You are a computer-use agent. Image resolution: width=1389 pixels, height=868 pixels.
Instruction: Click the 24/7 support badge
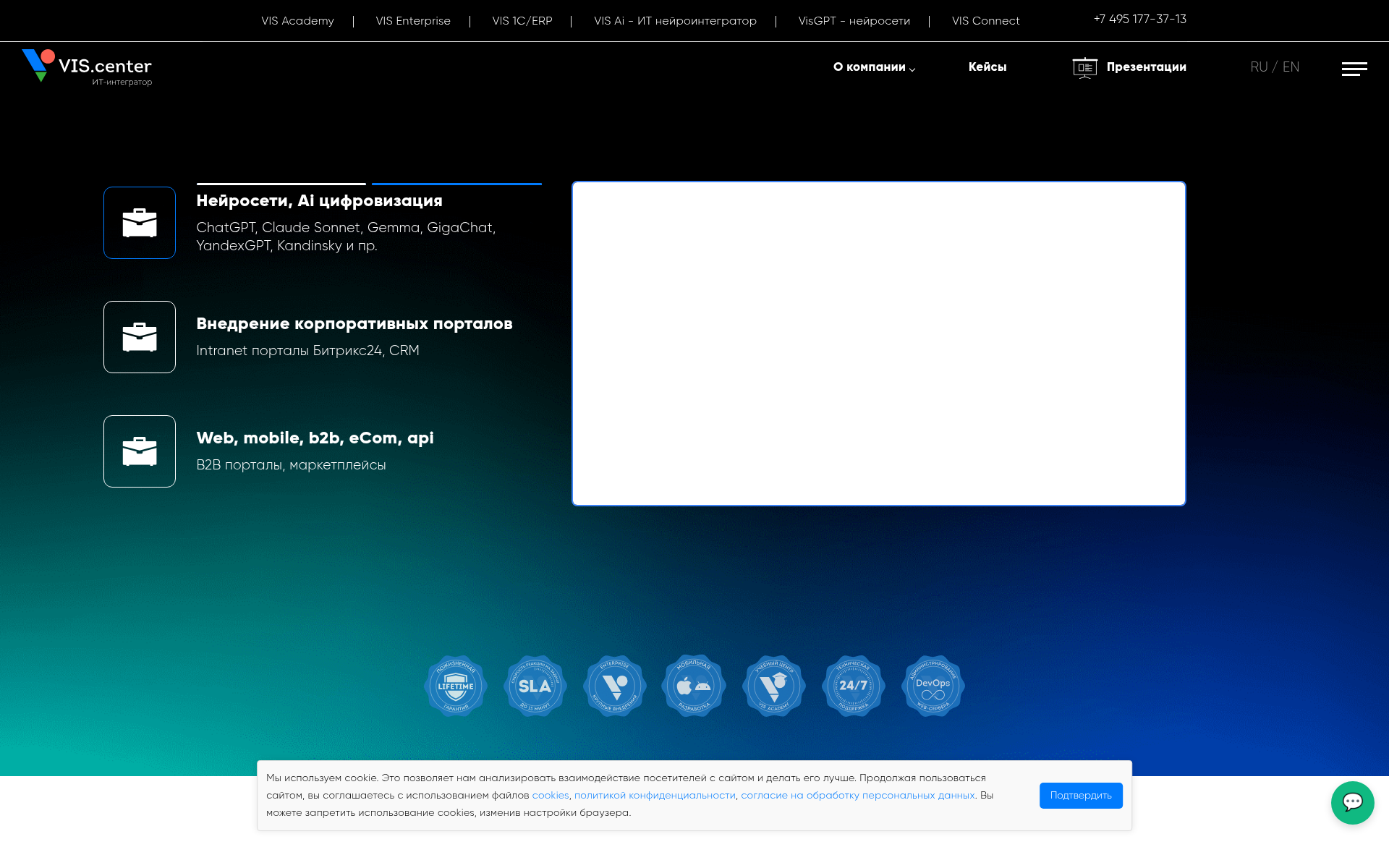pos(854,686)
